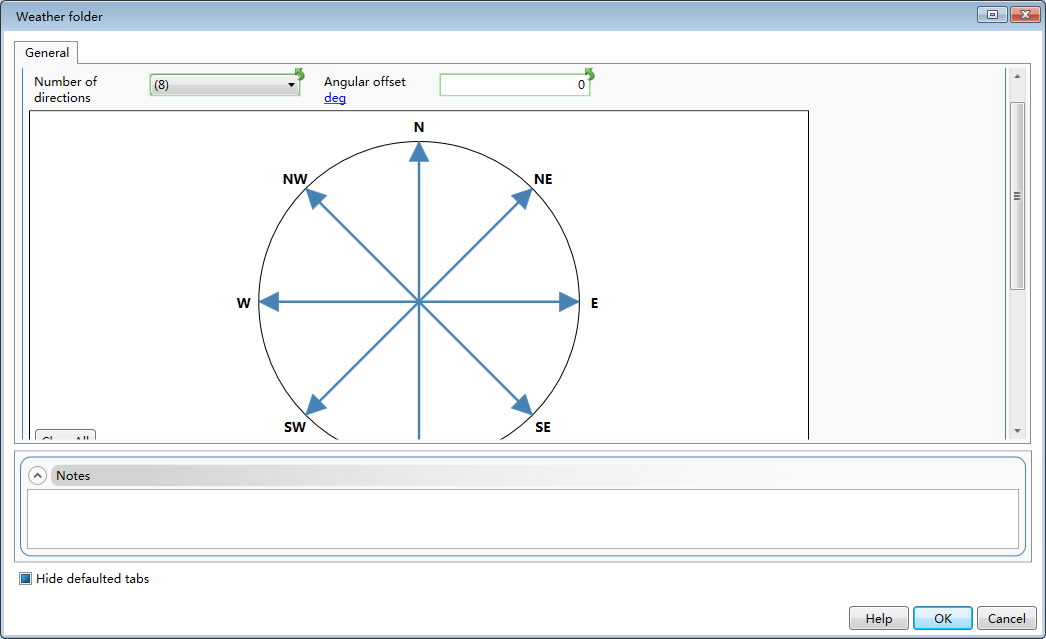Reset the Angular offset value icon

coord(589,73)
